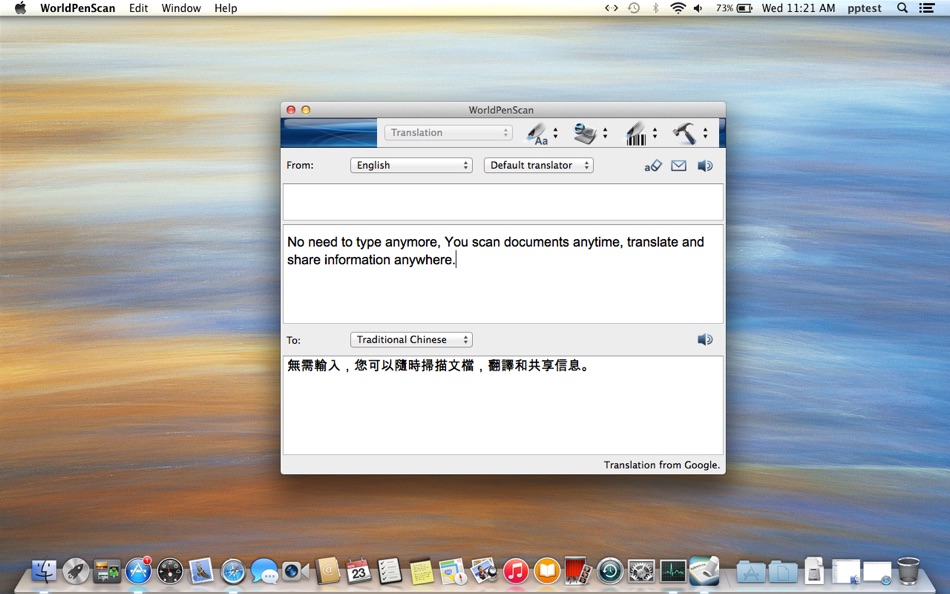Open the Translation mode dropdown

(448, 132)
